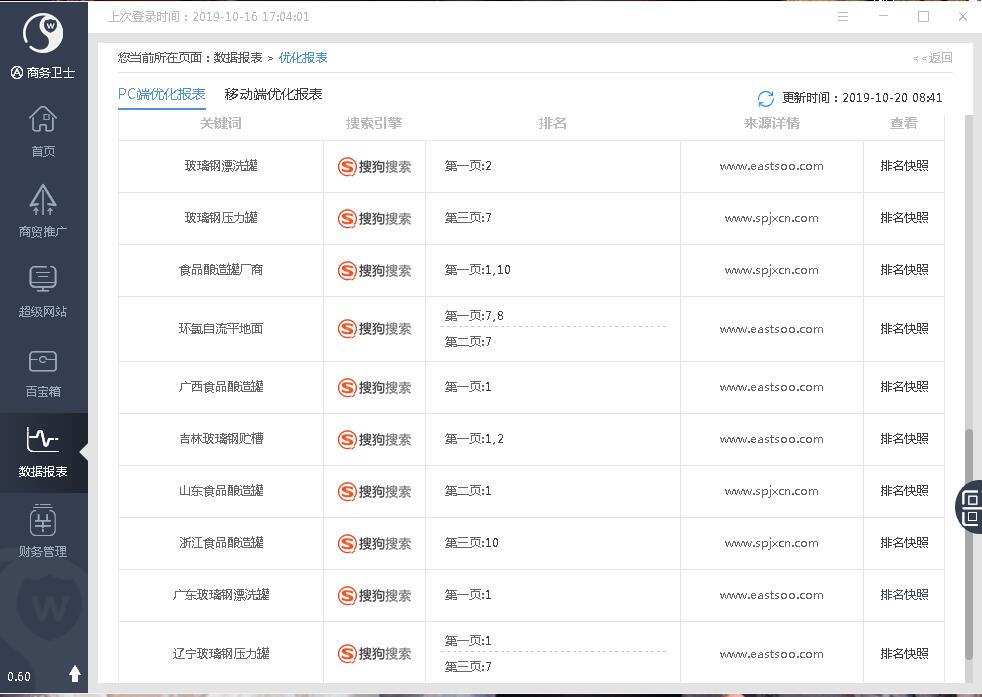Screen dimensions: 982x697
Task: Click the upload arrow icon at bottom left
Action: (74, 675)
